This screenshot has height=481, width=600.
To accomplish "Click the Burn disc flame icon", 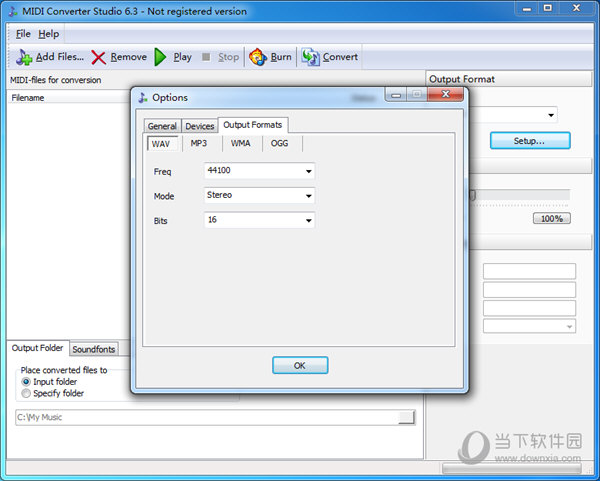I will tap(258, 57).
